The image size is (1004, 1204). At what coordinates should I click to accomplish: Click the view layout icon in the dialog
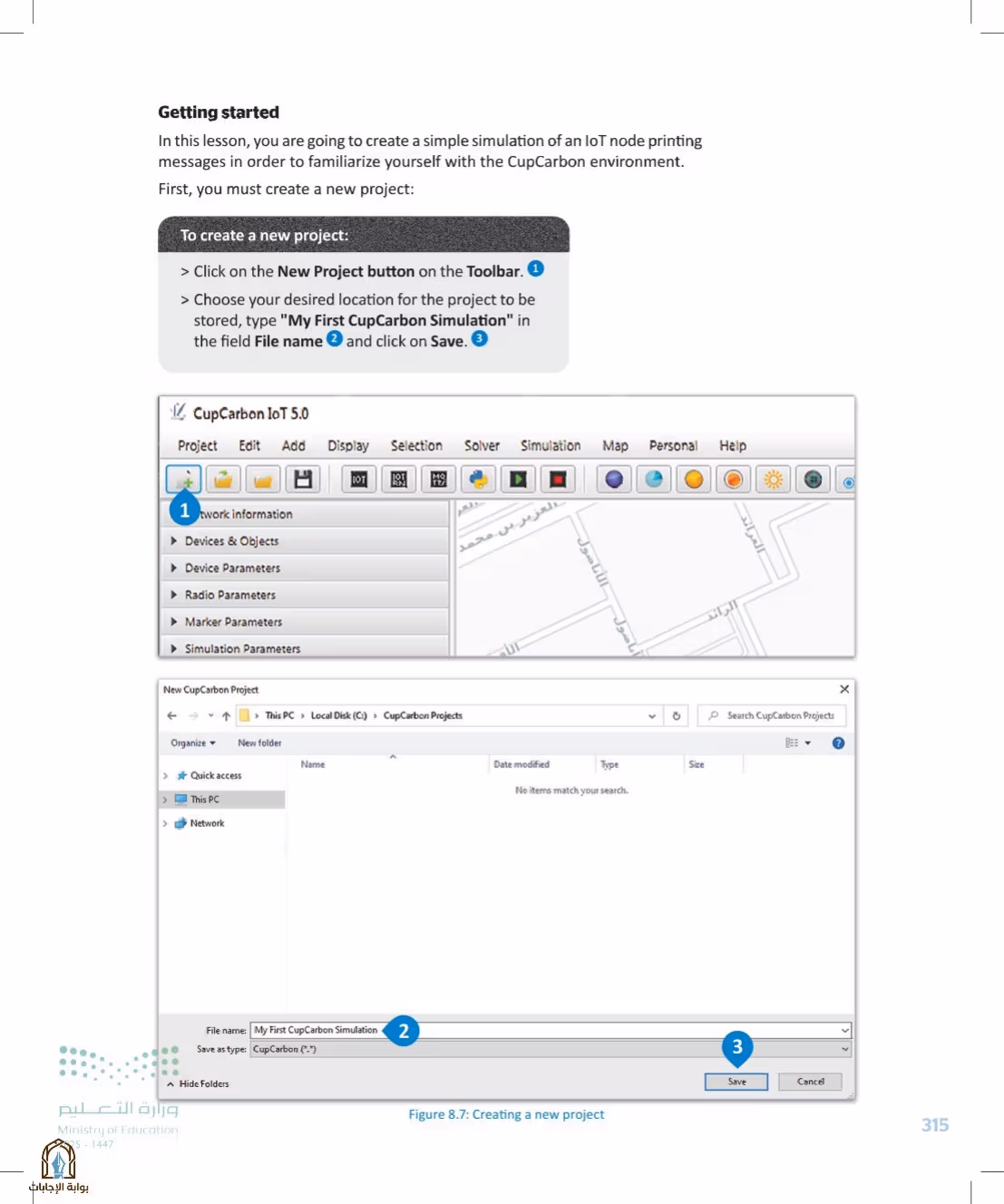(792, 743)
